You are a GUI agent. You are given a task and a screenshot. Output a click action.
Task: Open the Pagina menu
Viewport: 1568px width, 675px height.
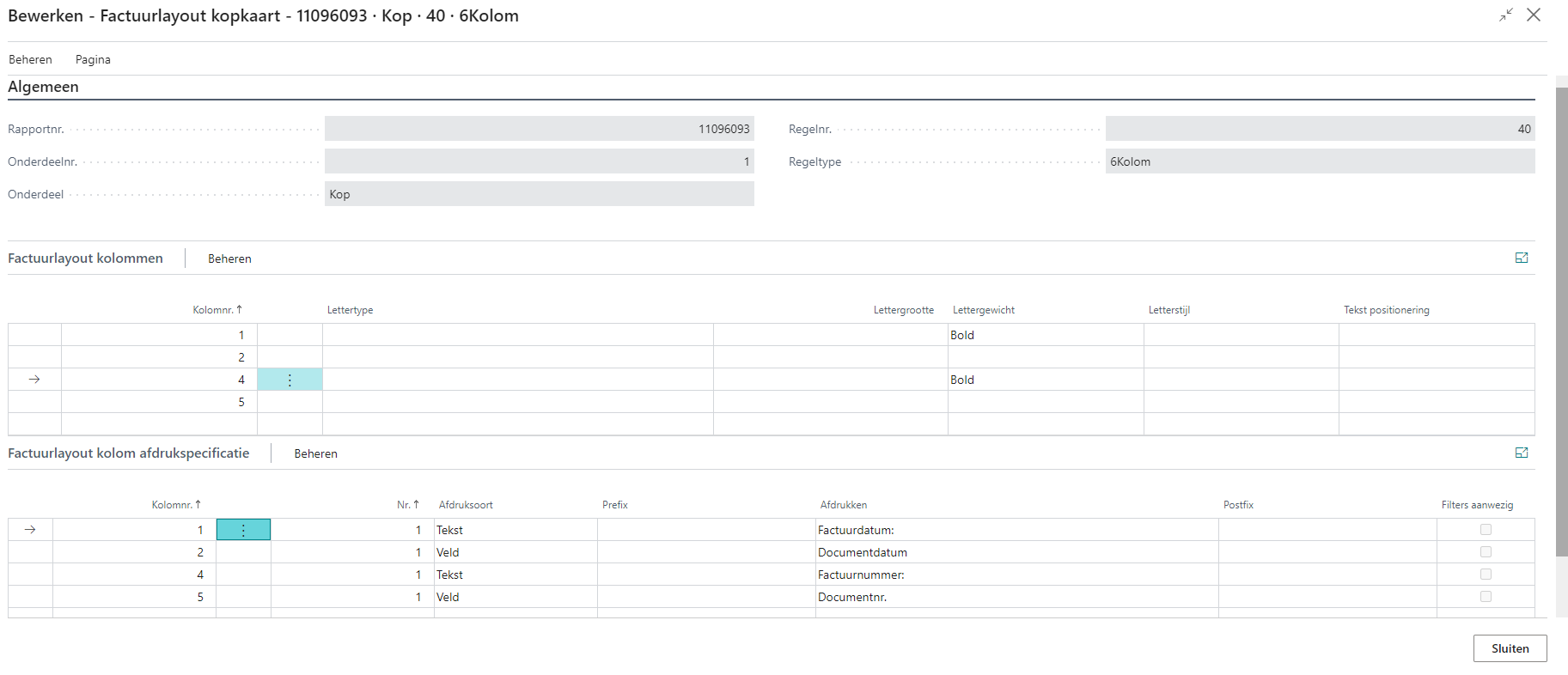93,59
